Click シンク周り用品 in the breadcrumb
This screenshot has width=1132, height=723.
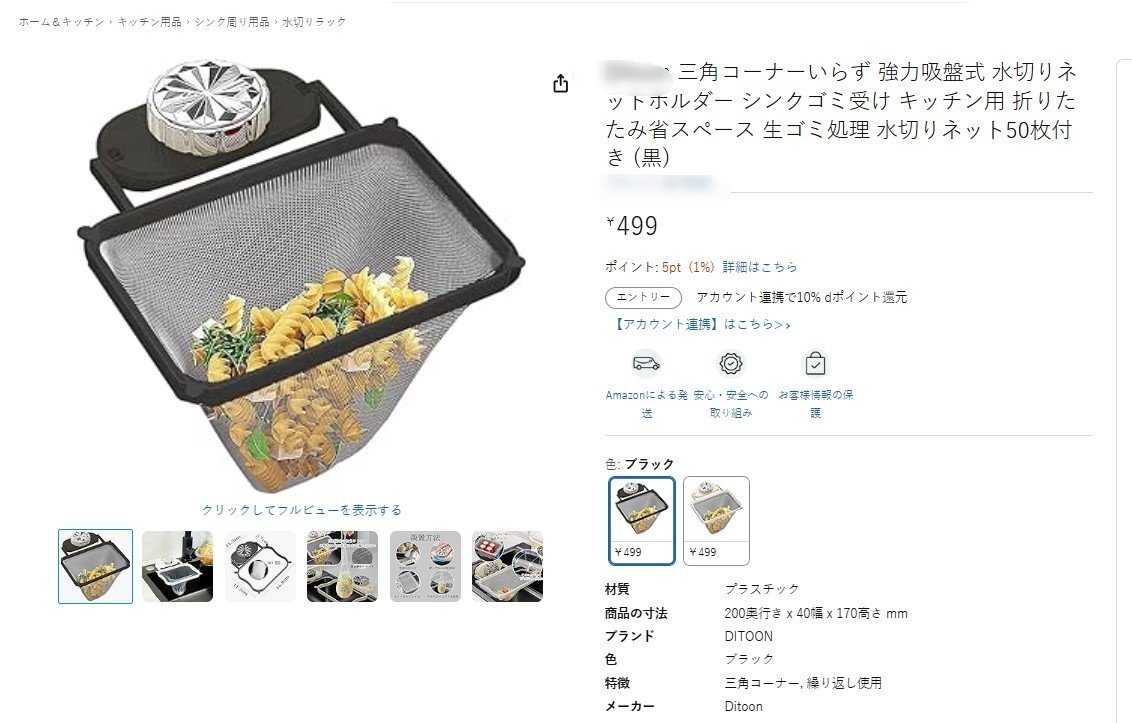click(x=232, y=22)
